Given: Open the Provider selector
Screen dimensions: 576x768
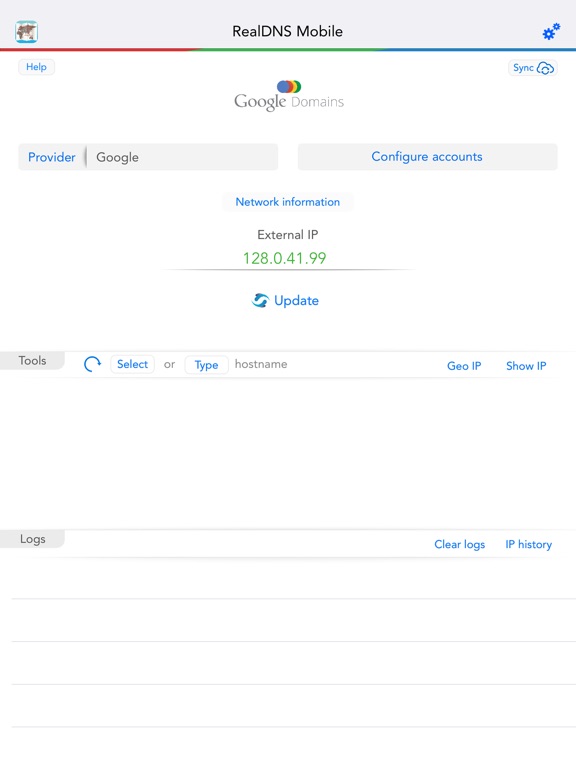Looking at the screenshot, I should pyautogui.click(x=51, y=157).
